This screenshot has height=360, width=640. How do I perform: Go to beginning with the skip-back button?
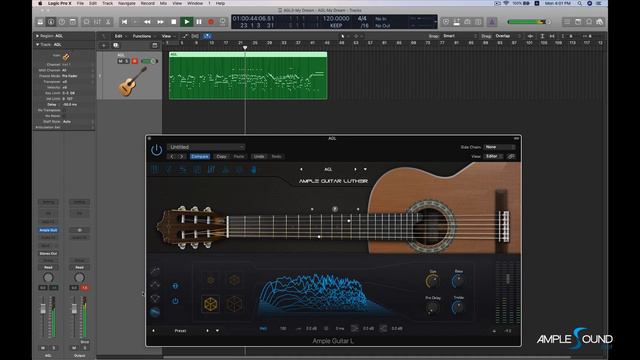124,22
